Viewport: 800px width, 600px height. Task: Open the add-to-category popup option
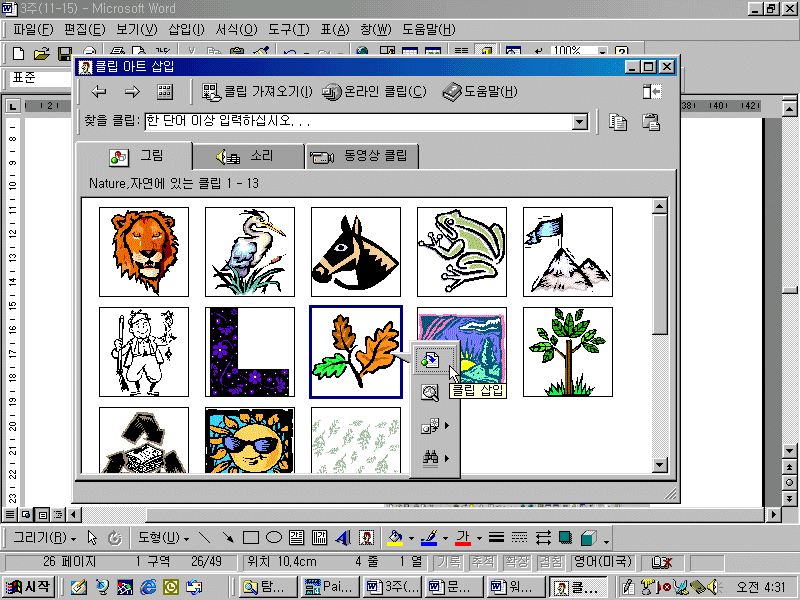435,426
